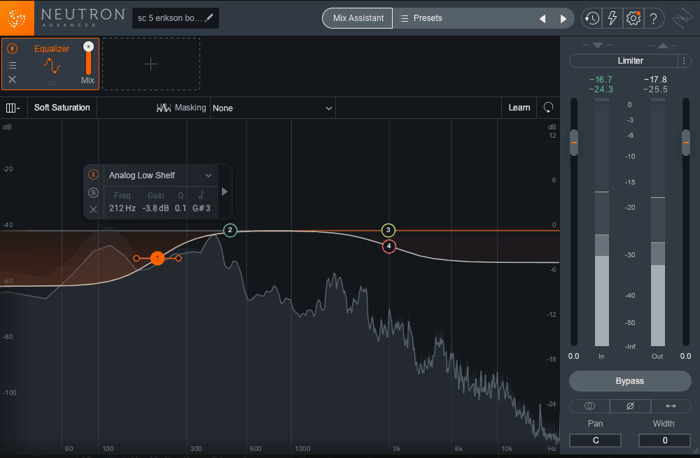The height and width of the screenshot is (458, 700).
Task: Remove the Equalizer module with X
Action: tap(12, 79)
